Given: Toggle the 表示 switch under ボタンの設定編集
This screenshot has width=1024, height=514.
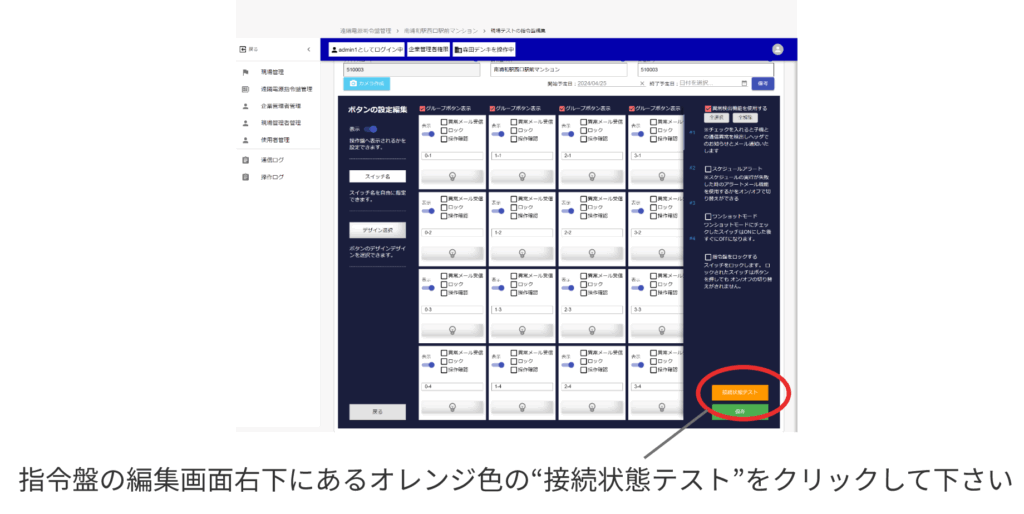Looking at the screenshot, I should pyautogui.click(x=370, y=129).
